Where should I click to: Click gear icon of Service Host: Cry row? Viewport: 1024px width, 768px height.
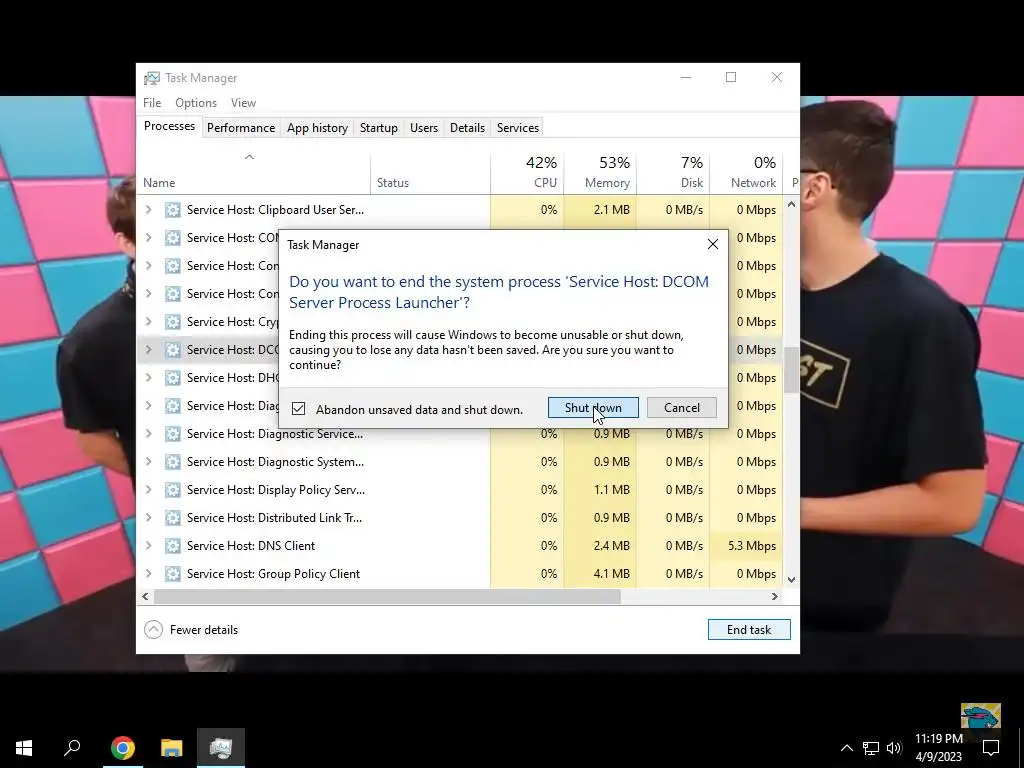pos(172,321)
